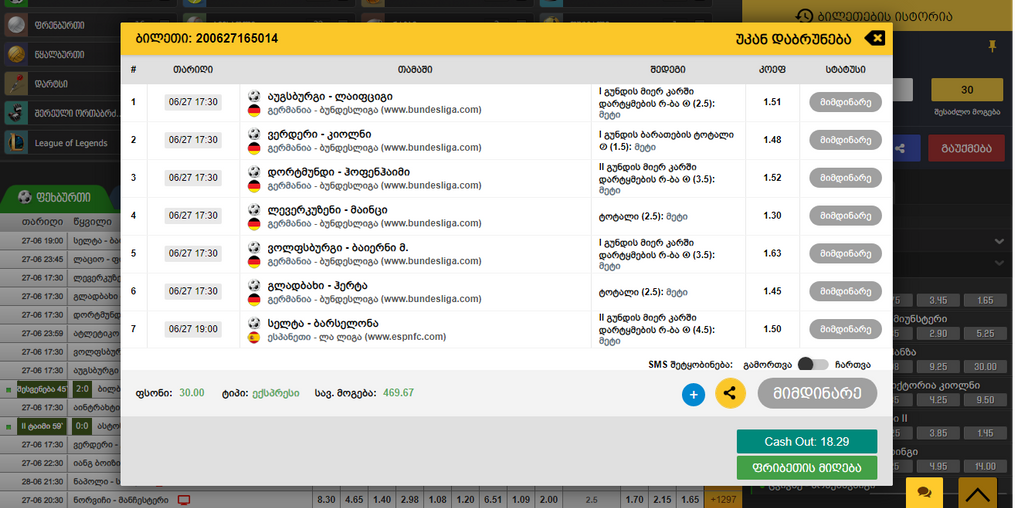The height and width of the screenshot is (508, 1024).
Task: Click match name აუგსბურგი - ლაიფციგი
Action: [x=330, y=97]
